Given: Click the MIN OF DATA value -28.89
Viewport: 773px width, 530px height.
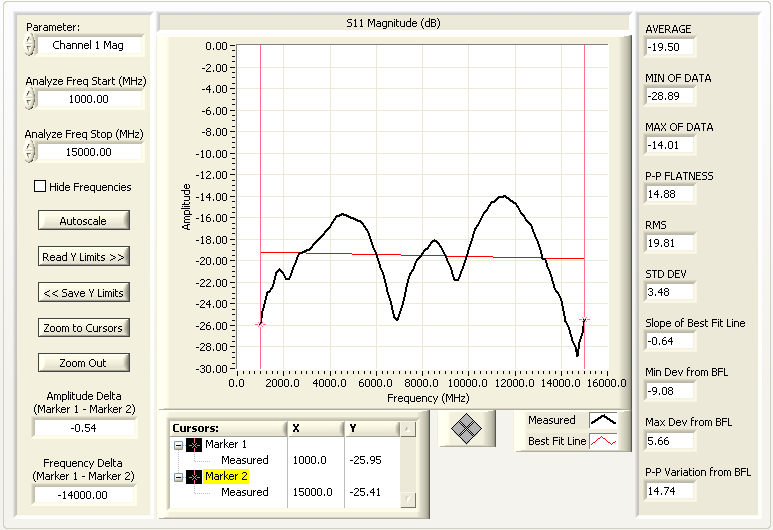Looking at the screenshot, I should (669, 96).
